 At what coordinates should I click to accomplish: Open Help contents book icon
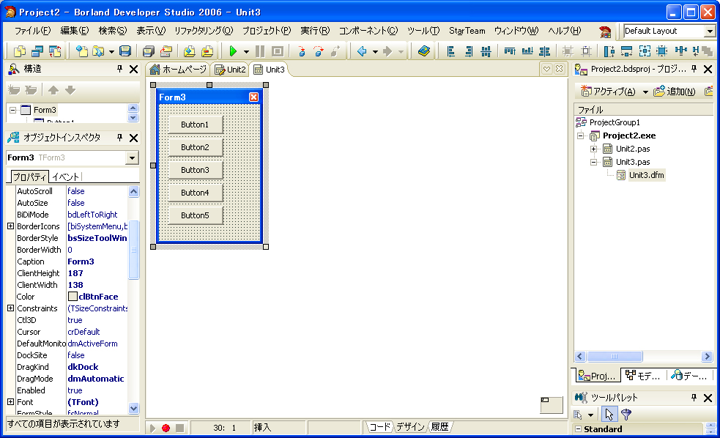click(x=424, y=51)
